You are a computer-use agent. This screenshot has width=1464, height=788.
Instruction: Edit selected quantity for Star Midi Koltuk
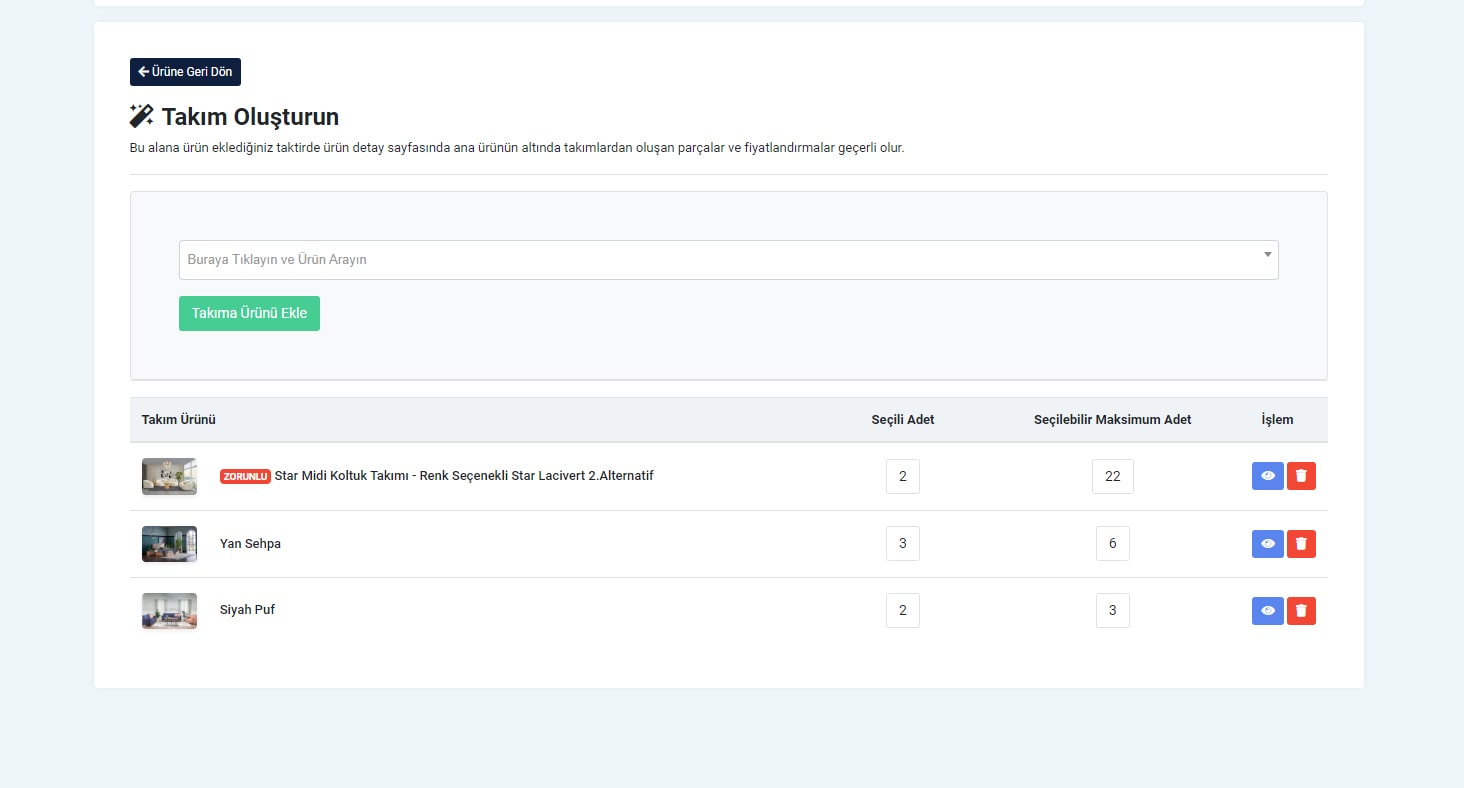[x=902, y=477]
